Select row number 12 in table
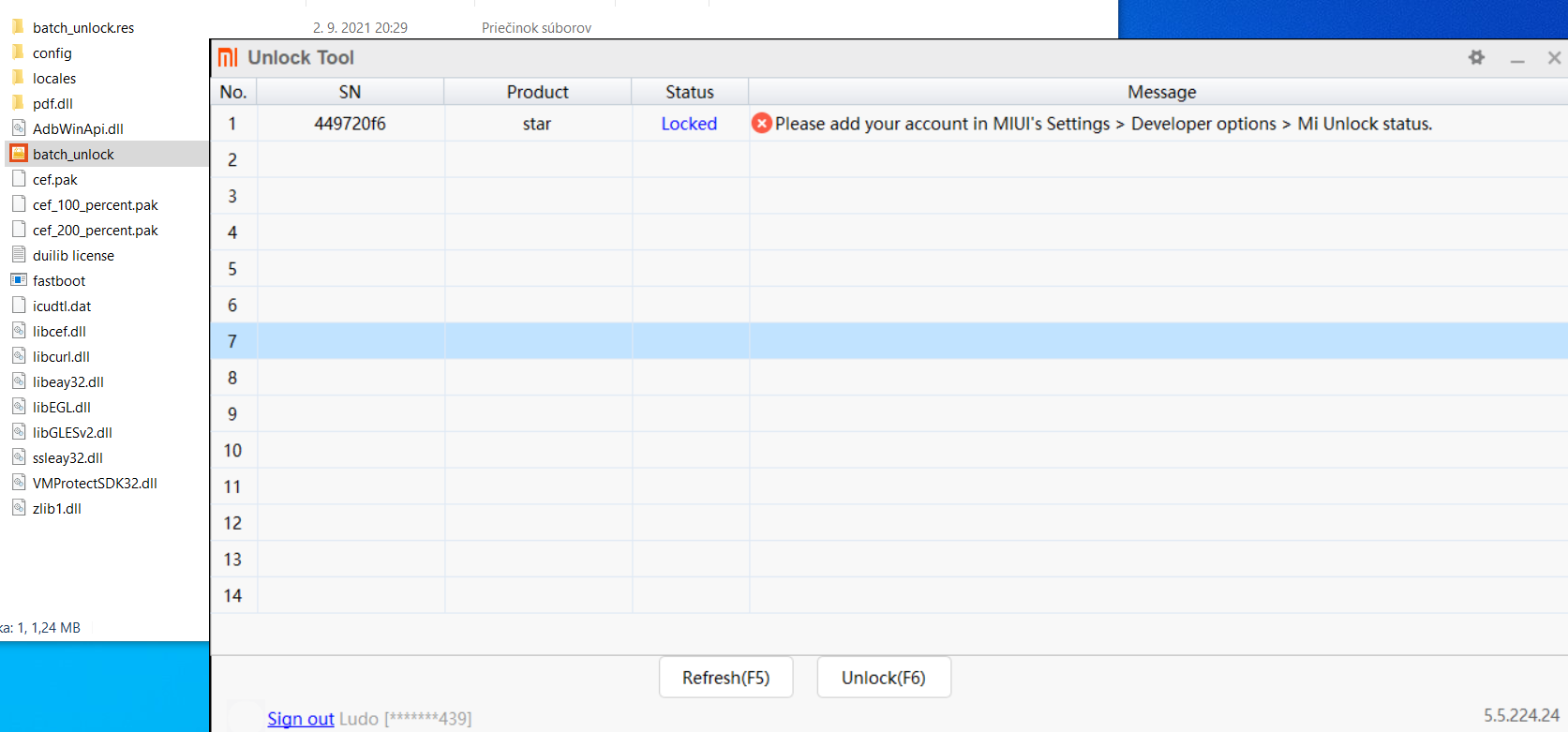 pyautogui.click(x=889, y=523)
